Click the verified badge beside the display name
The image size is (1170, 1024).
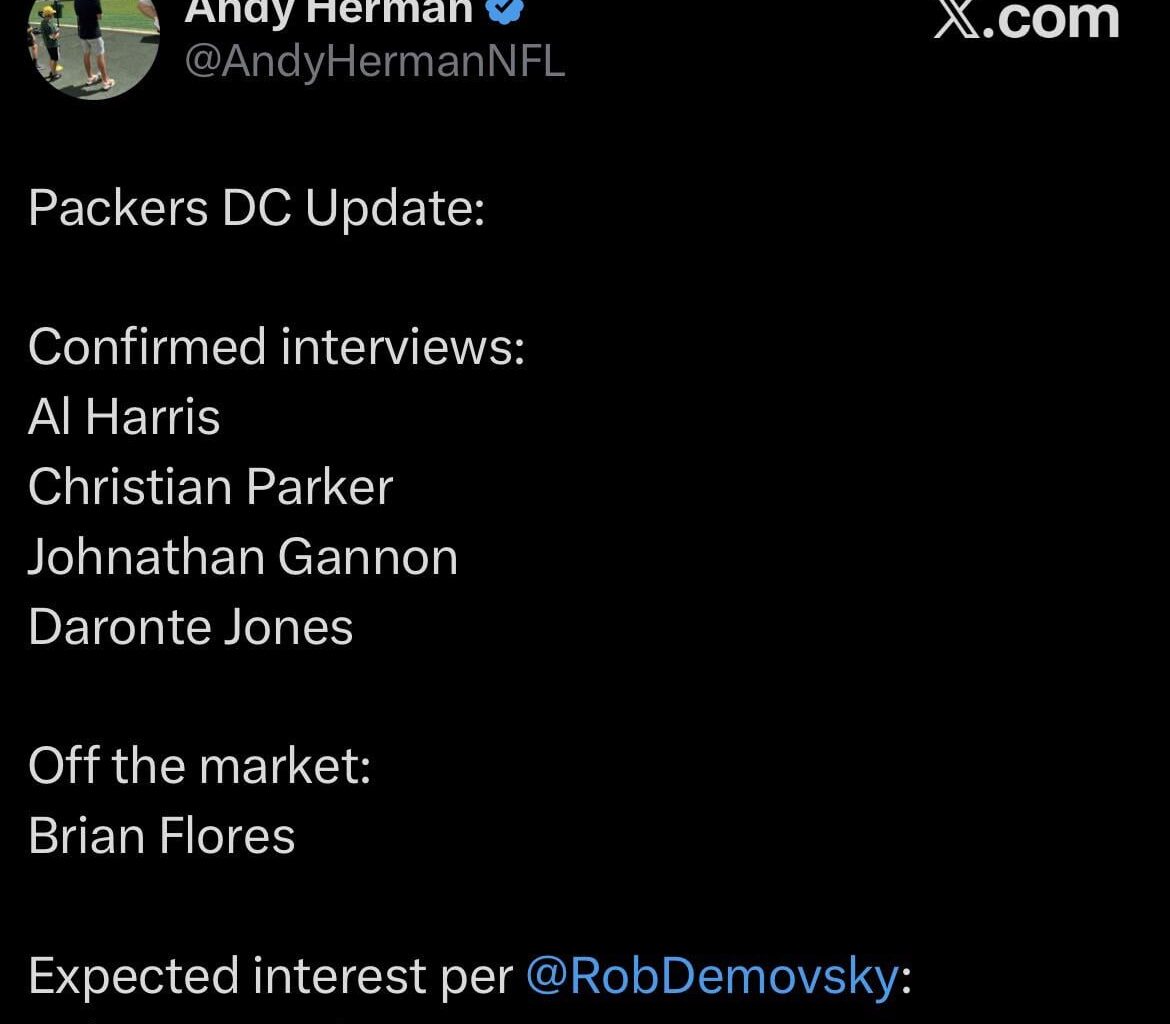(x=502, y=12)
